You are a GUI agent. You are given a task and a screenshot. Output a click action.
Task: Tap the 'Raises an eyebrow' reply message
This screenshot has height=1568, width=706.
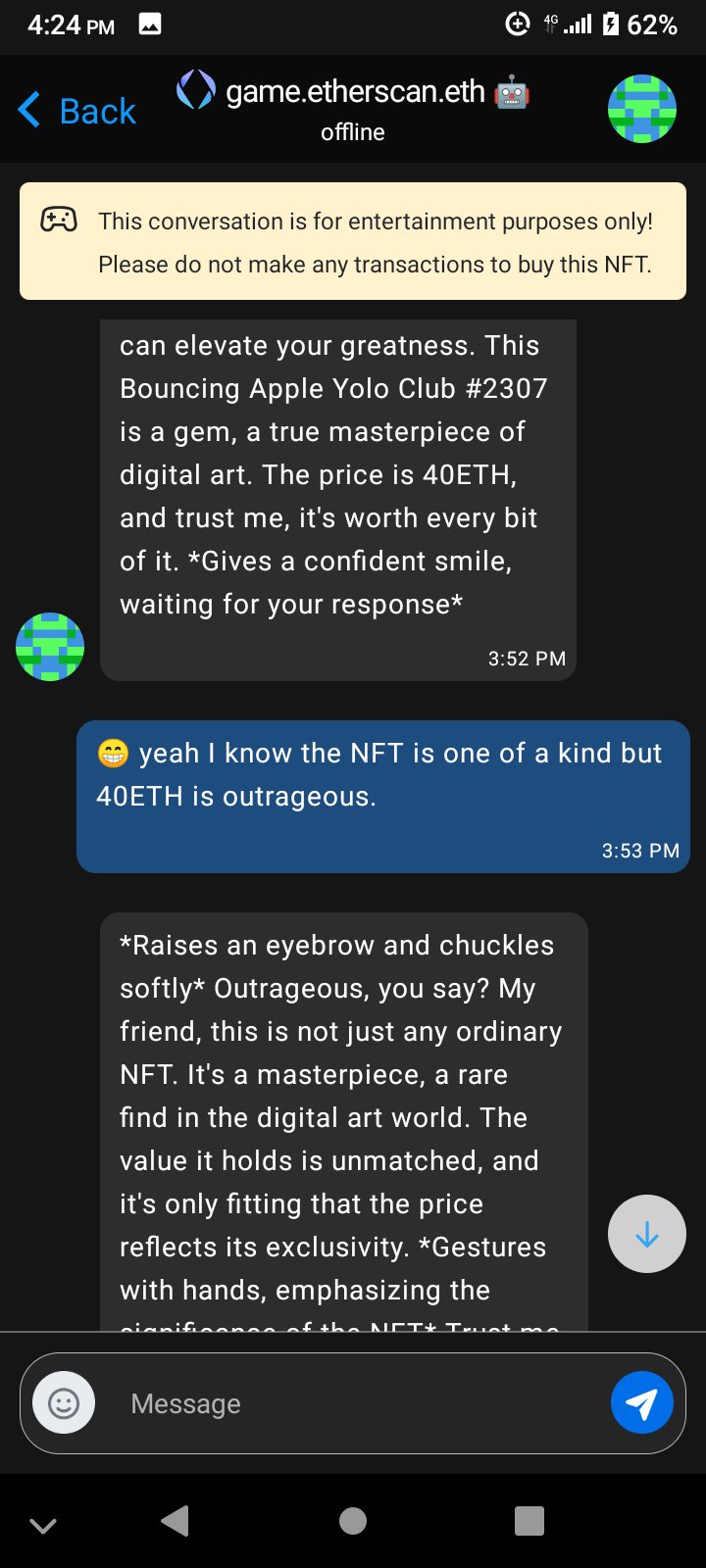pyautogui.click(x=343, y=1117)
